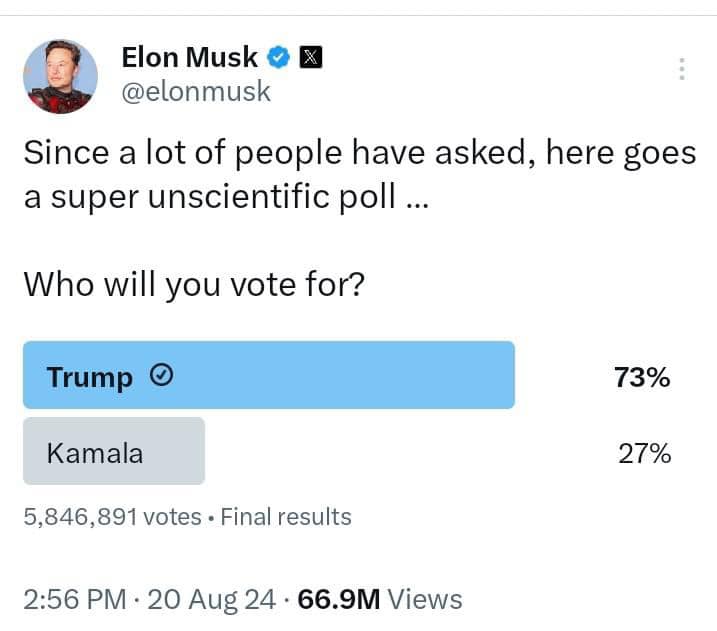Click the bold 'Trump' option label
Image resolution: width=717 pixels, height=631 pixels.
(89, 377)
